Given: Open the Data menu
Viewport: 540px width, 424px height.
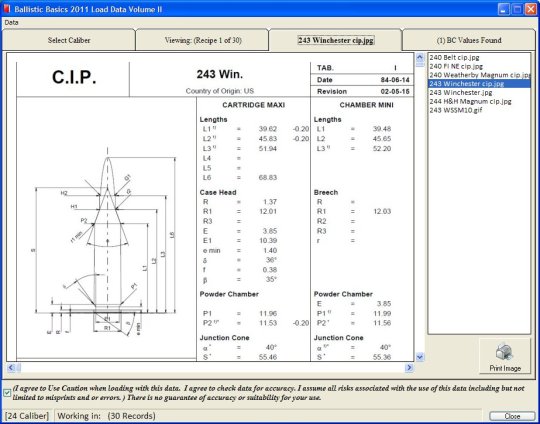Looking at the screenshot, I should (11, 23).
